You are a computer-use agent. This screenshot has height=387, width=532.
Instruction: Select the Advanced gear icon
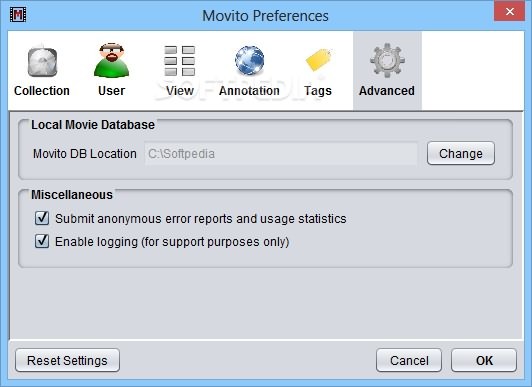pos(387,60)
